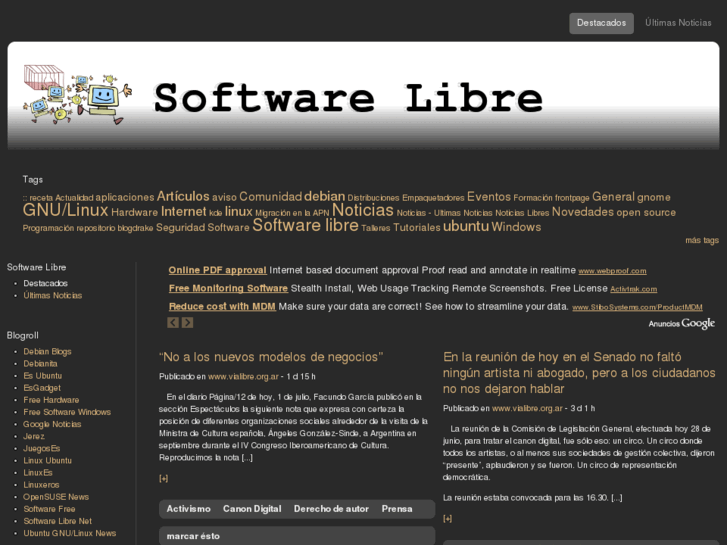Open Ubuntu GNU/Linux News in Blogroll

coord(70,533)
